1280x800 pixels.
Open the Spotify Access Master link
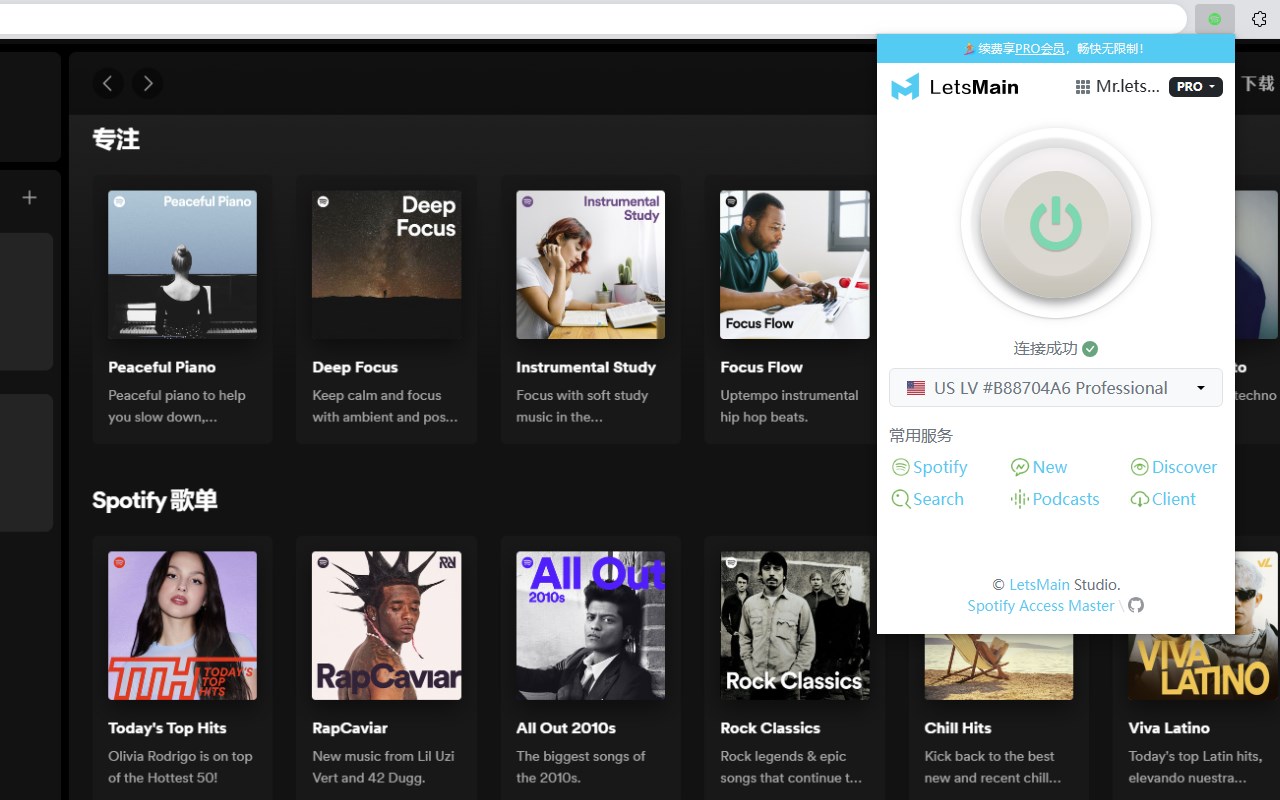(x=1041, y=606)
